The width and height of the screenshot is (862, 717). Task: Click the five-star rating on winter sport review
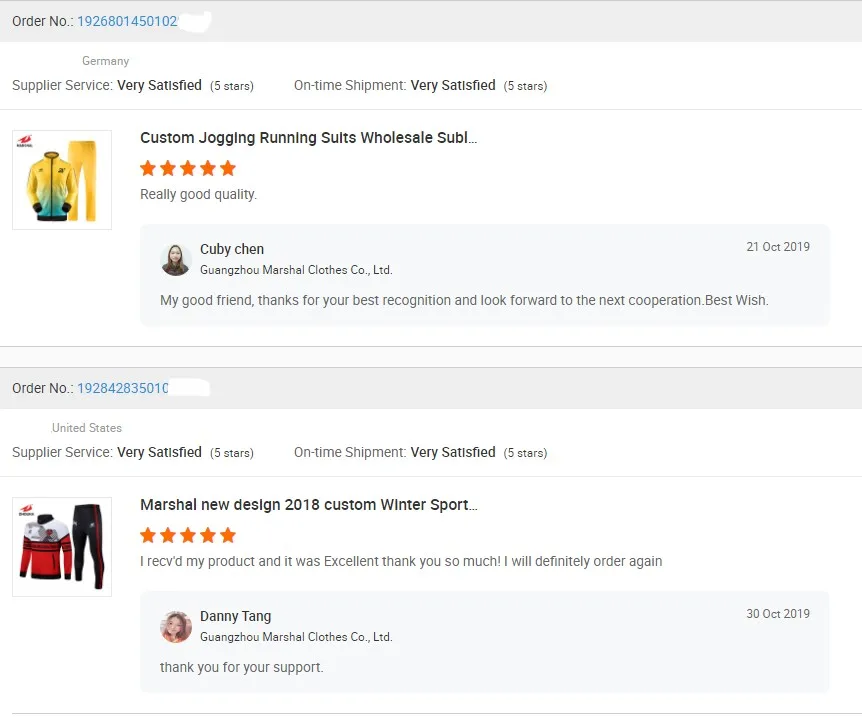pos(188,535)
